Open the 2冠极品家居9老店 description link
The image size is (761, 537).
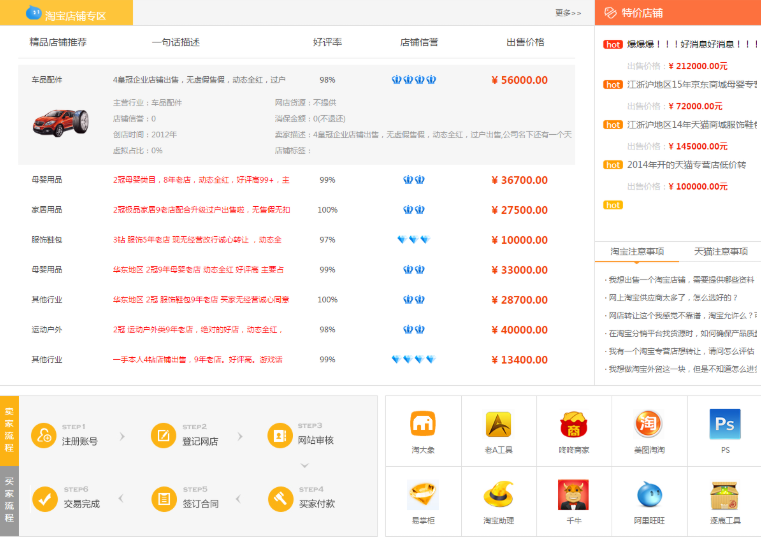pos(201,210)
